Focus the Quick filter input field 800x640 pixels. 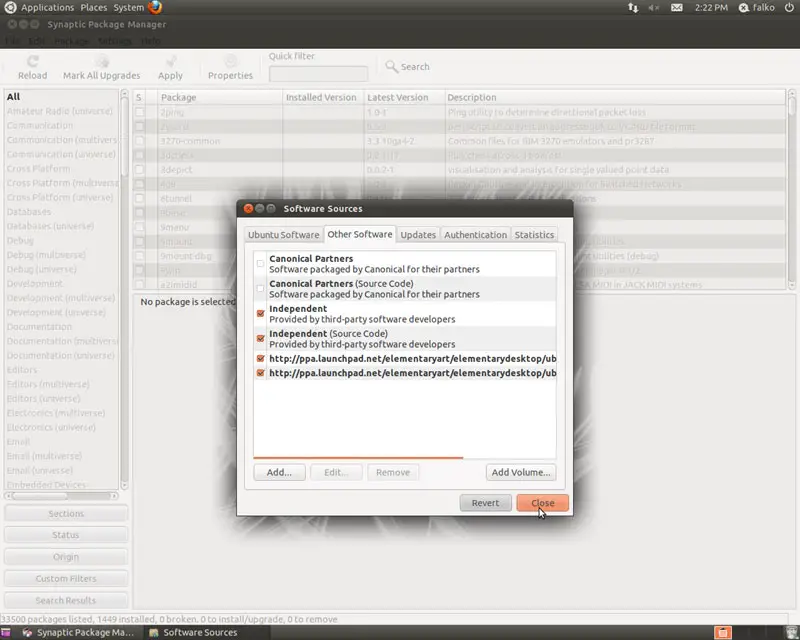coord(318,73)
